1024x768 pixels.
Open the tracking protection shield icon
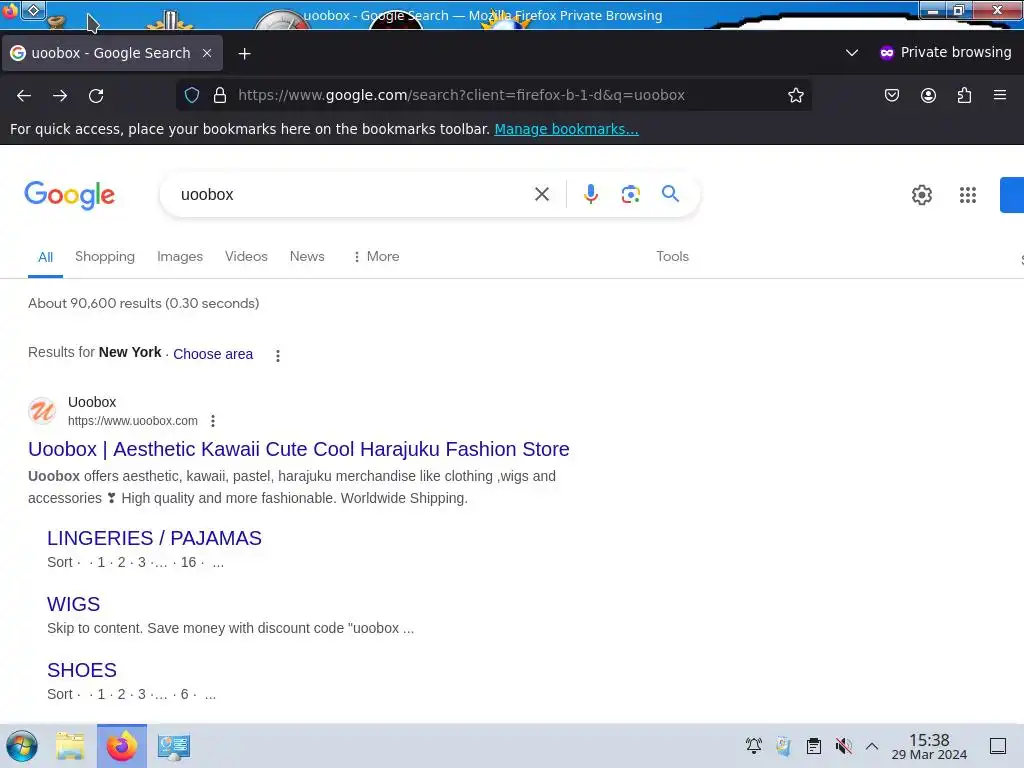(191, 95)
